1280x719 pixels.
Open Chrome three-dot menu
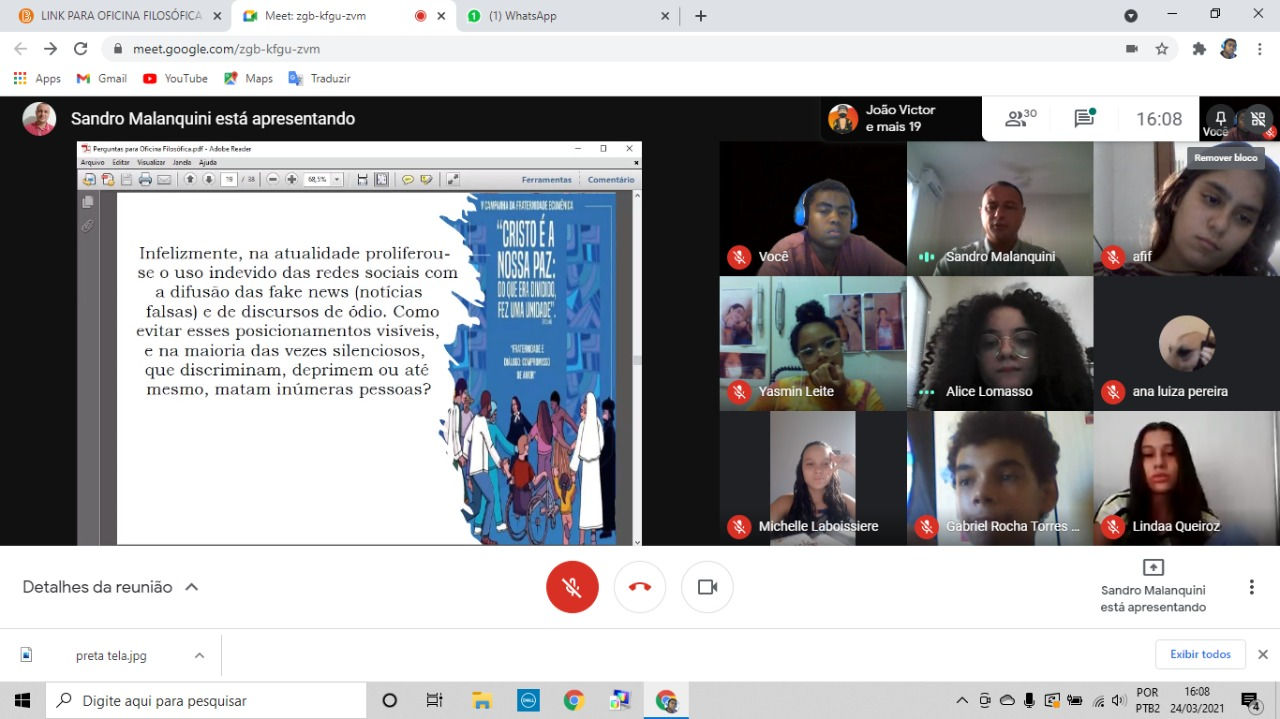pyautogui.click(x=1258, y=48)
